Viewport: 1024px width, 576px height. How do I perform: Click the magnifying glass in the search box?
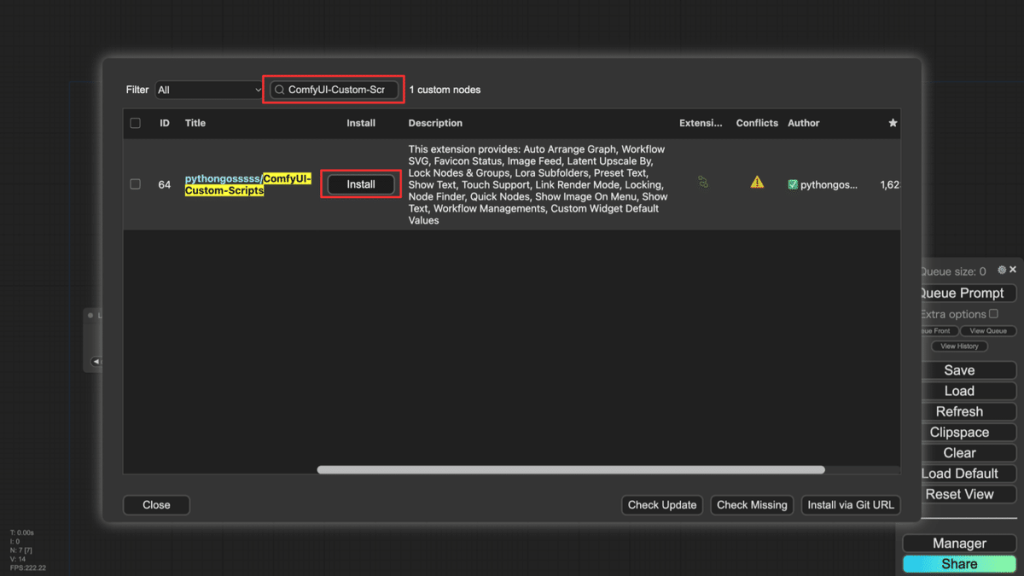point(278,89)
